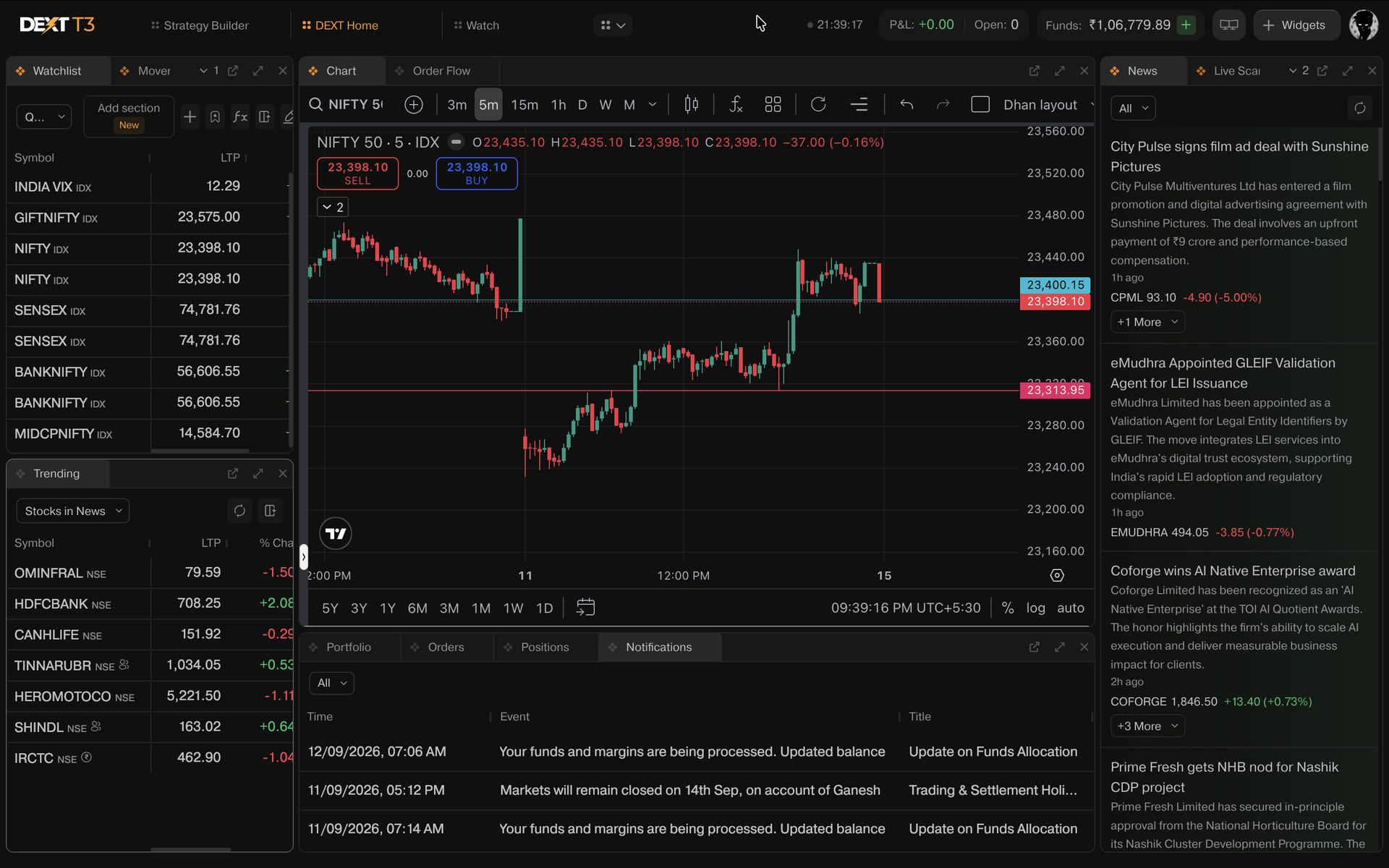Switch to Watch workspace
Image resolution: width=1389 pixels, height=868 pixels.
point(476,25)
